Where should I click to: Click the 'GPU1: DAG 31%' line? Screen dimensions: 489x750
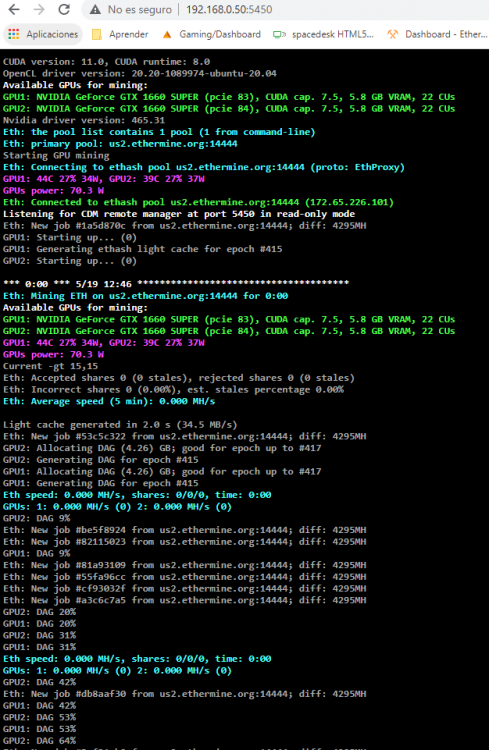pos(39,648)
